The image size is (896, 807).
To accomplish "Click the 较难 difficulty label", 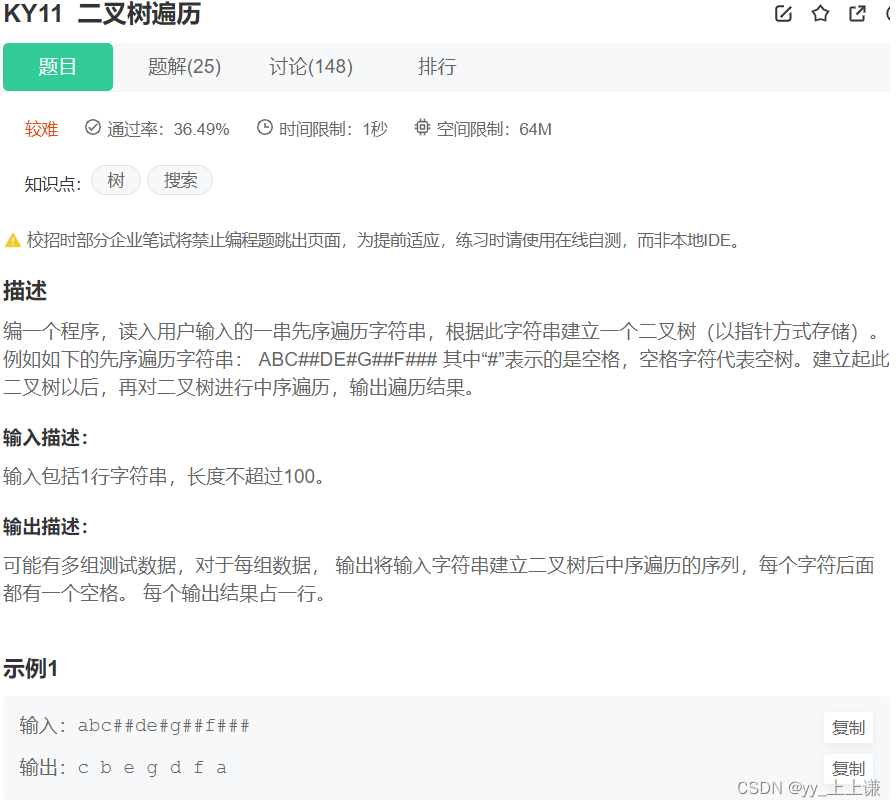I will pyautogui.click(x=41, y=128).
